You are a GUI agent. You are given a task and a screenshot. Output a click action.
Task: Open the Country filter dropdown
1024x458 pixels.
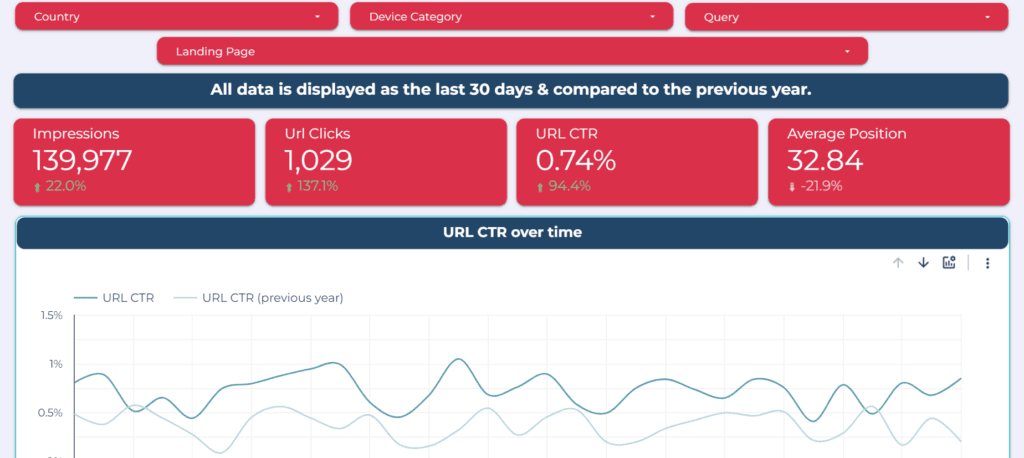(x=175, y=17)
